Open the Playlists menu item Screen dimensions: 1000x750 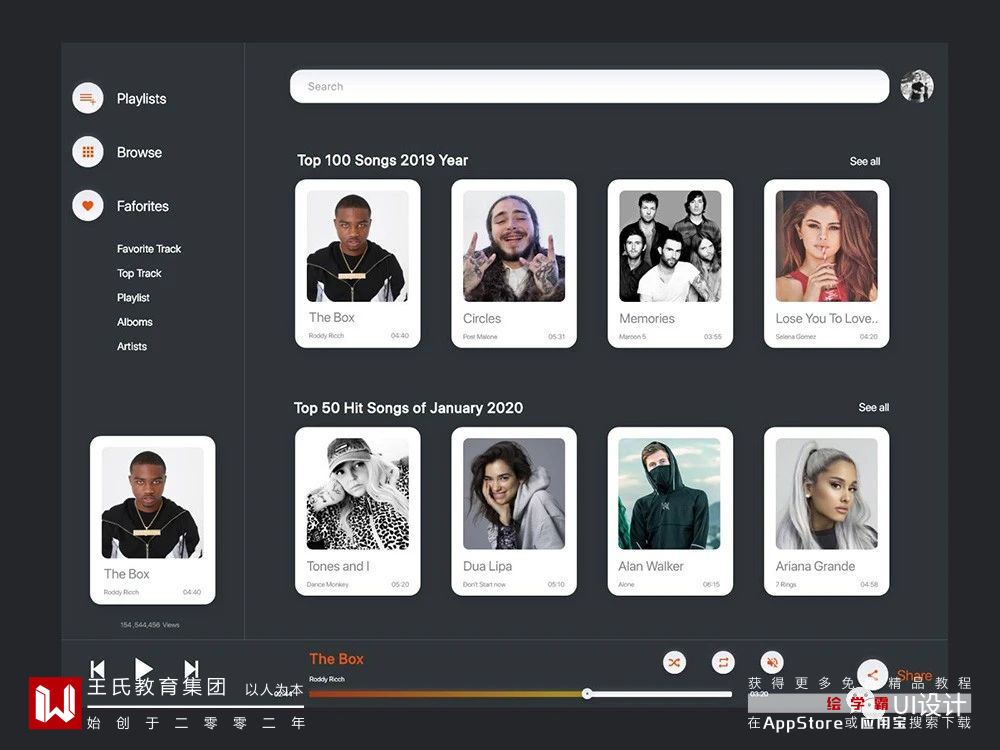coord(142,99)
